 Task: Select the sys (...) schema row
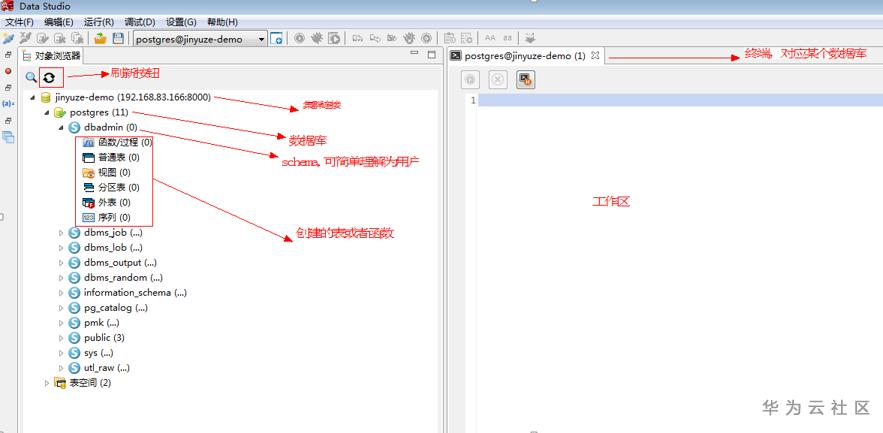(99, 353)
